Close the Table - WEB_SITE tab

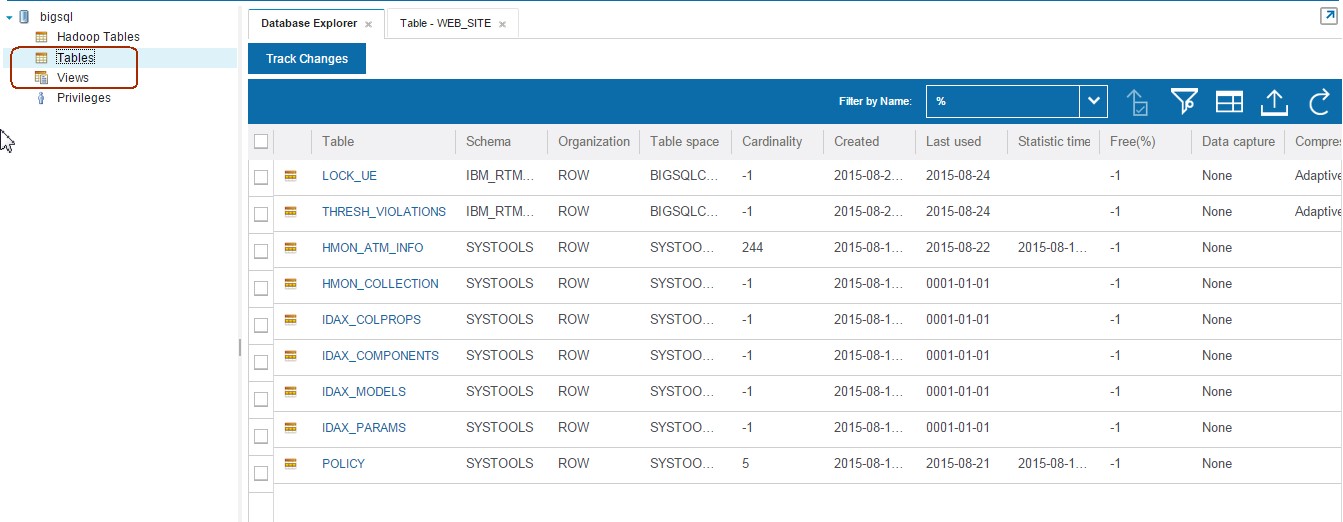[x=502, y=24]
